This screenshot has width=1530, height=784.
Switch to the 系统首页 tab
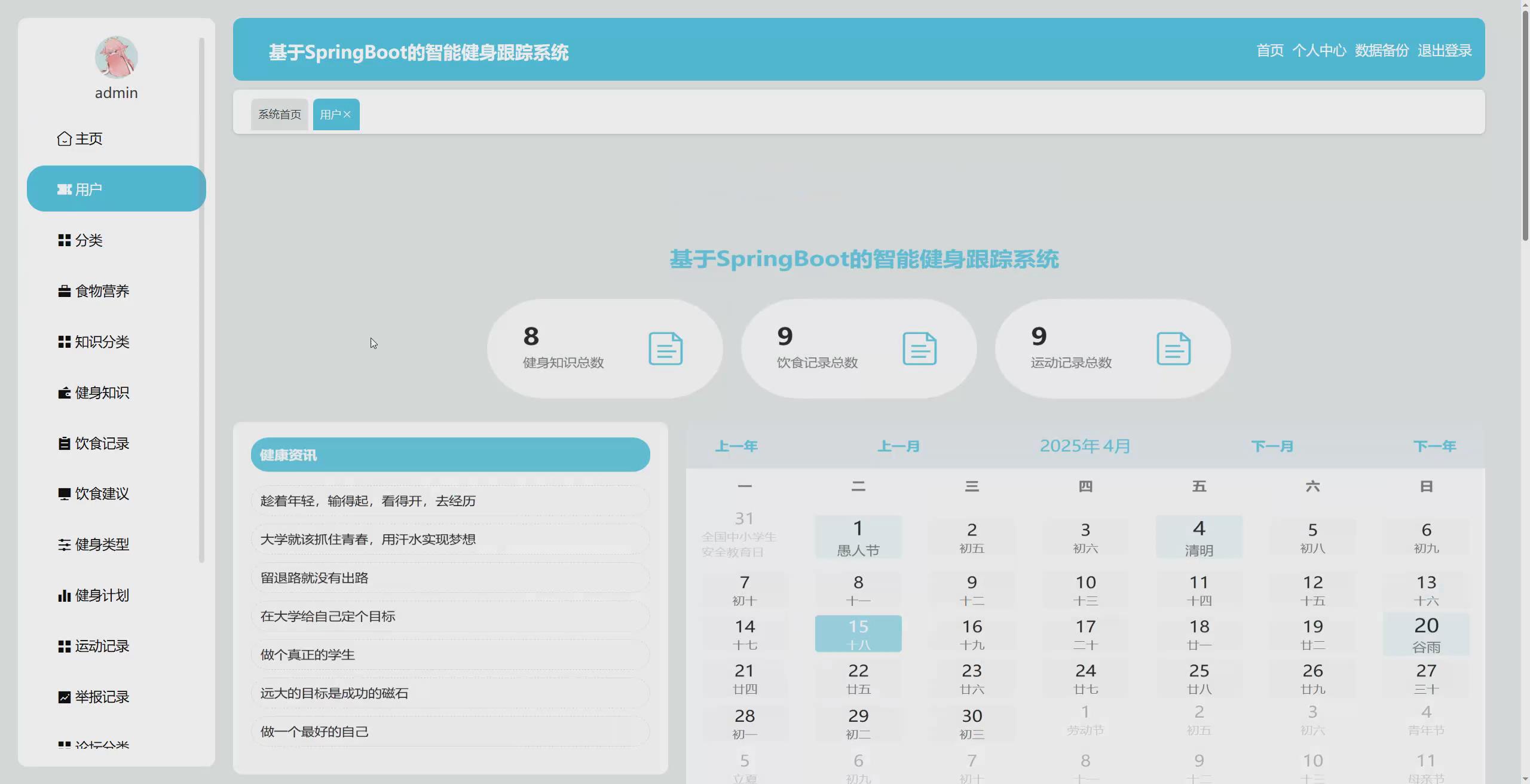279,114
